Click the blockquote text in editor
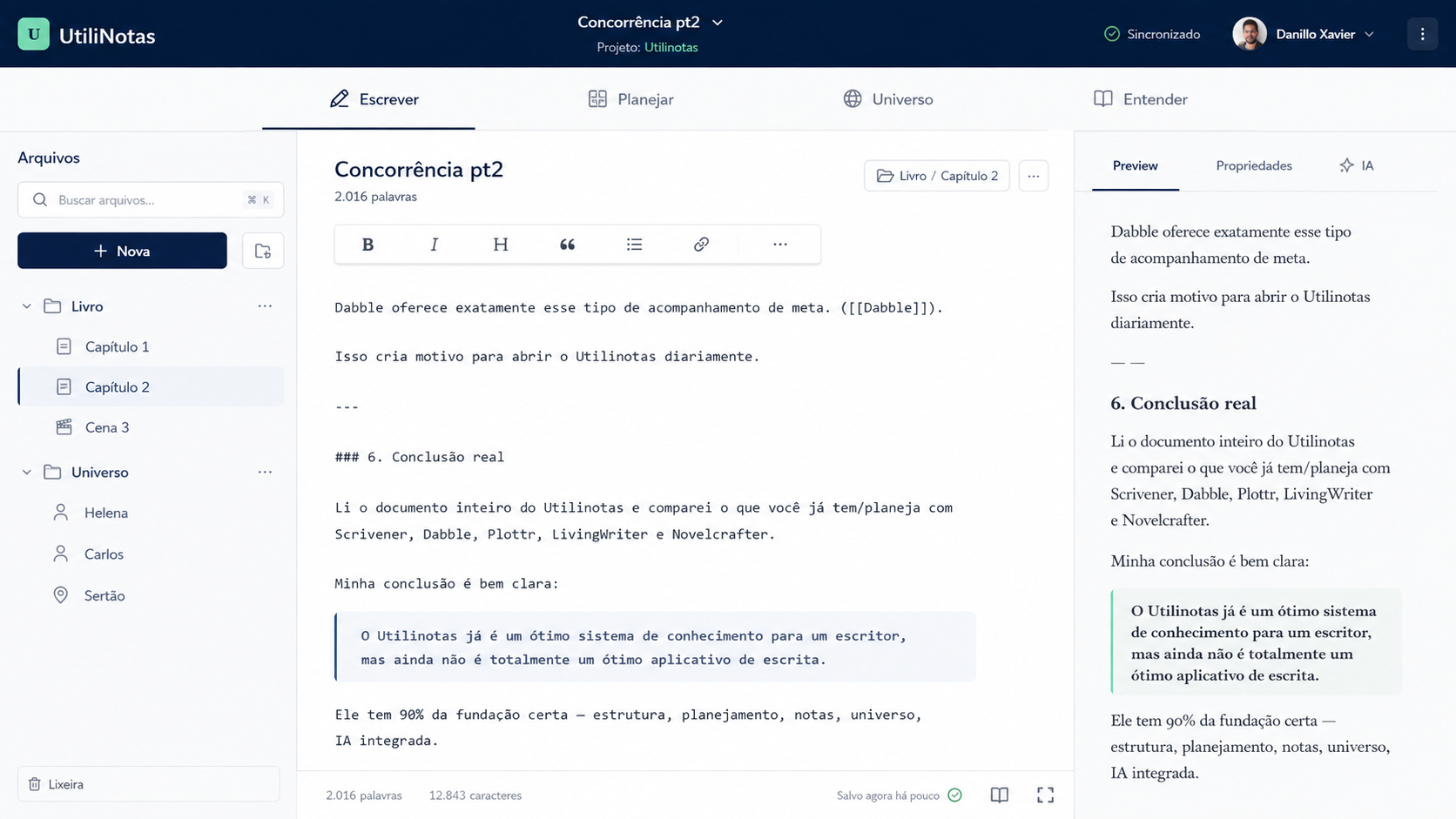Image resolution: width=1456 pixels, height=819 pixels. [x=633, y=648]
